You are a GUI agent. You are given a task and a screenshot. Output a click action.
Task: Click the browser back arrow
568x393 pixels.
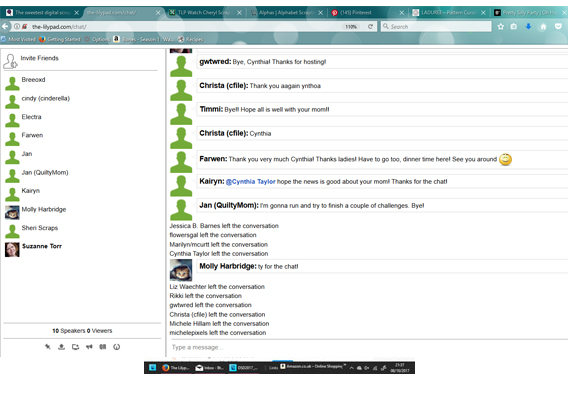click(x=5, y=26)
